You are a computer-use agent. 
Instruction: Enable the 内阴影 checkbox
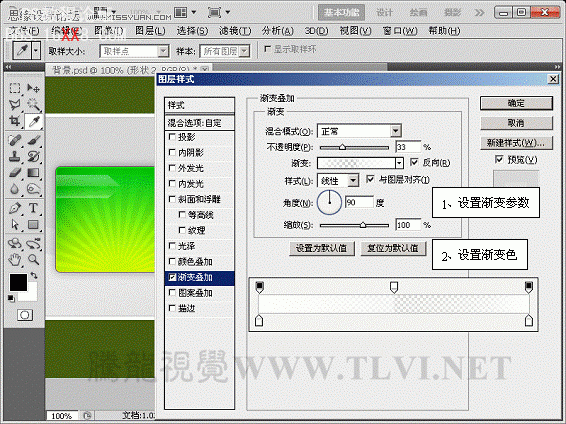(x=172, y=152)
